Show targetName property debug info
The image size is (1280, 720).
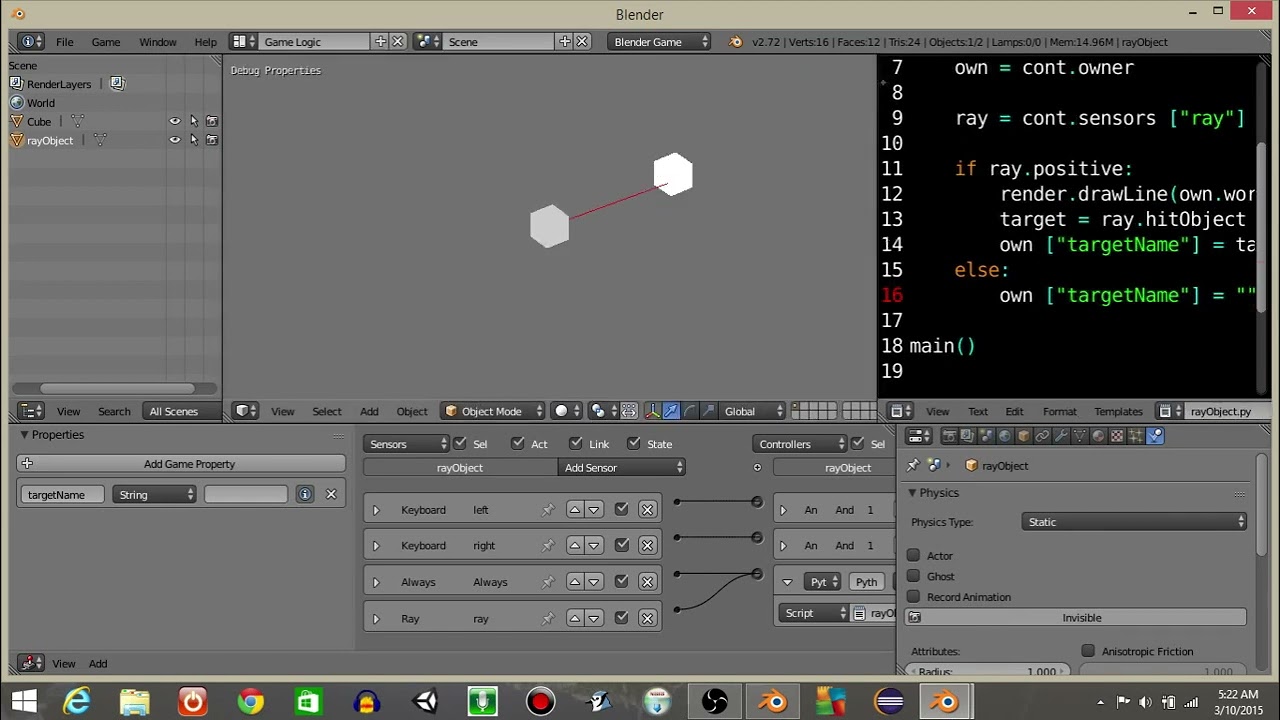pyautogui.click(x=305, y=494)
